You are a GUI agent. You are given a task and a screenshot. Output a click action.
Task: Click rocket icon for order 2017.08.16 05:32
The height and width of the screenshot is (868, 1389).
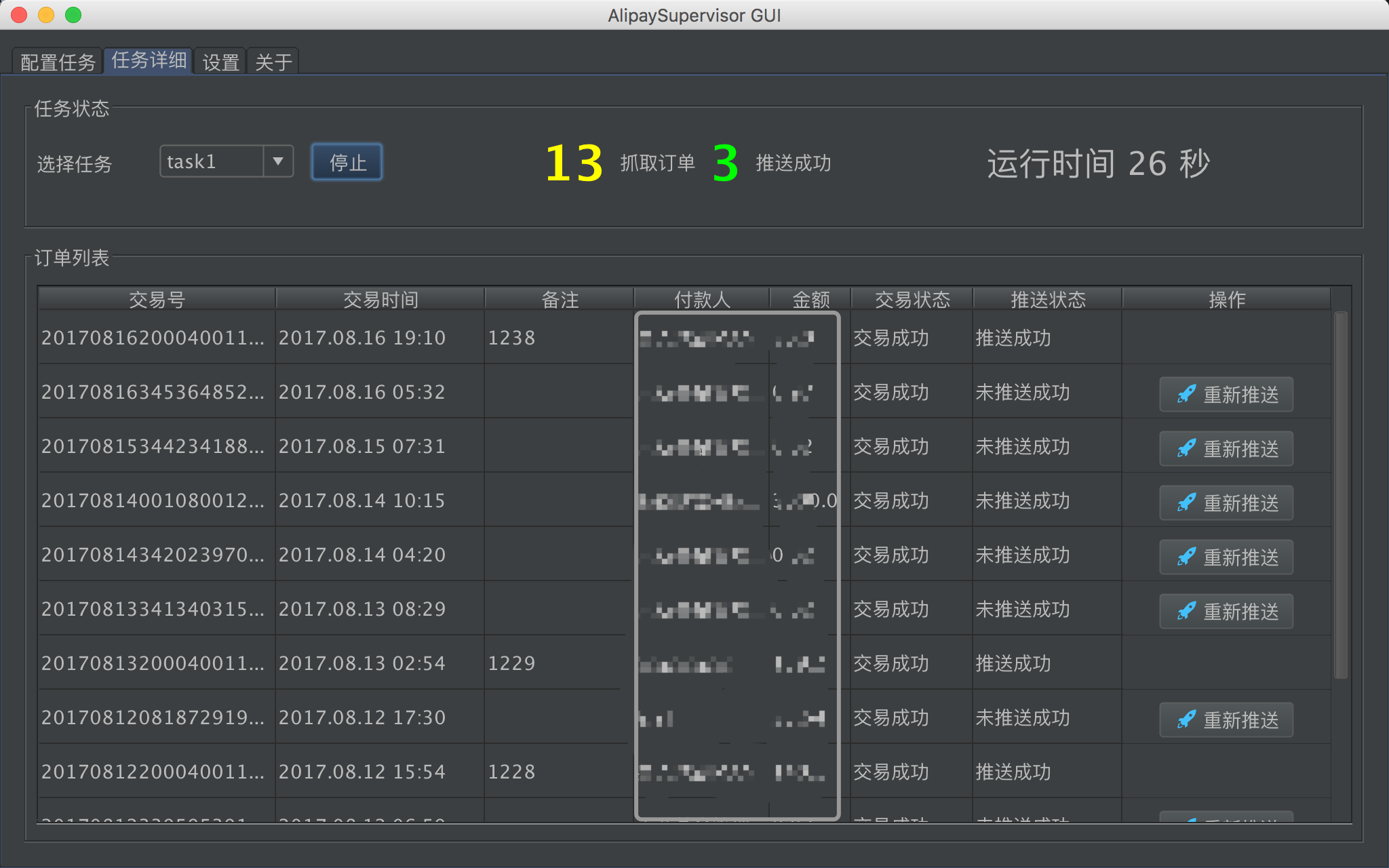1186,394
